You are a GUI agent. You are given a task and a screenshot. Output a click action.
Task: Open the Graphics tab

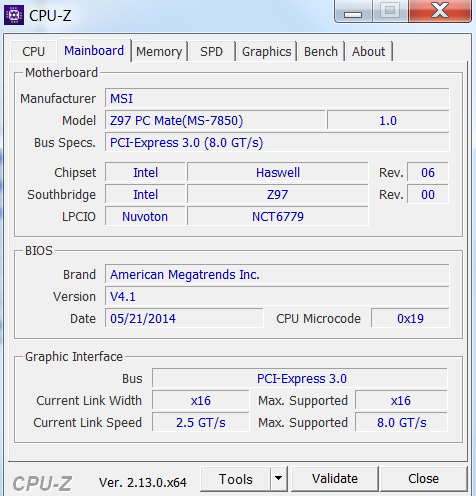click(266, 52)
